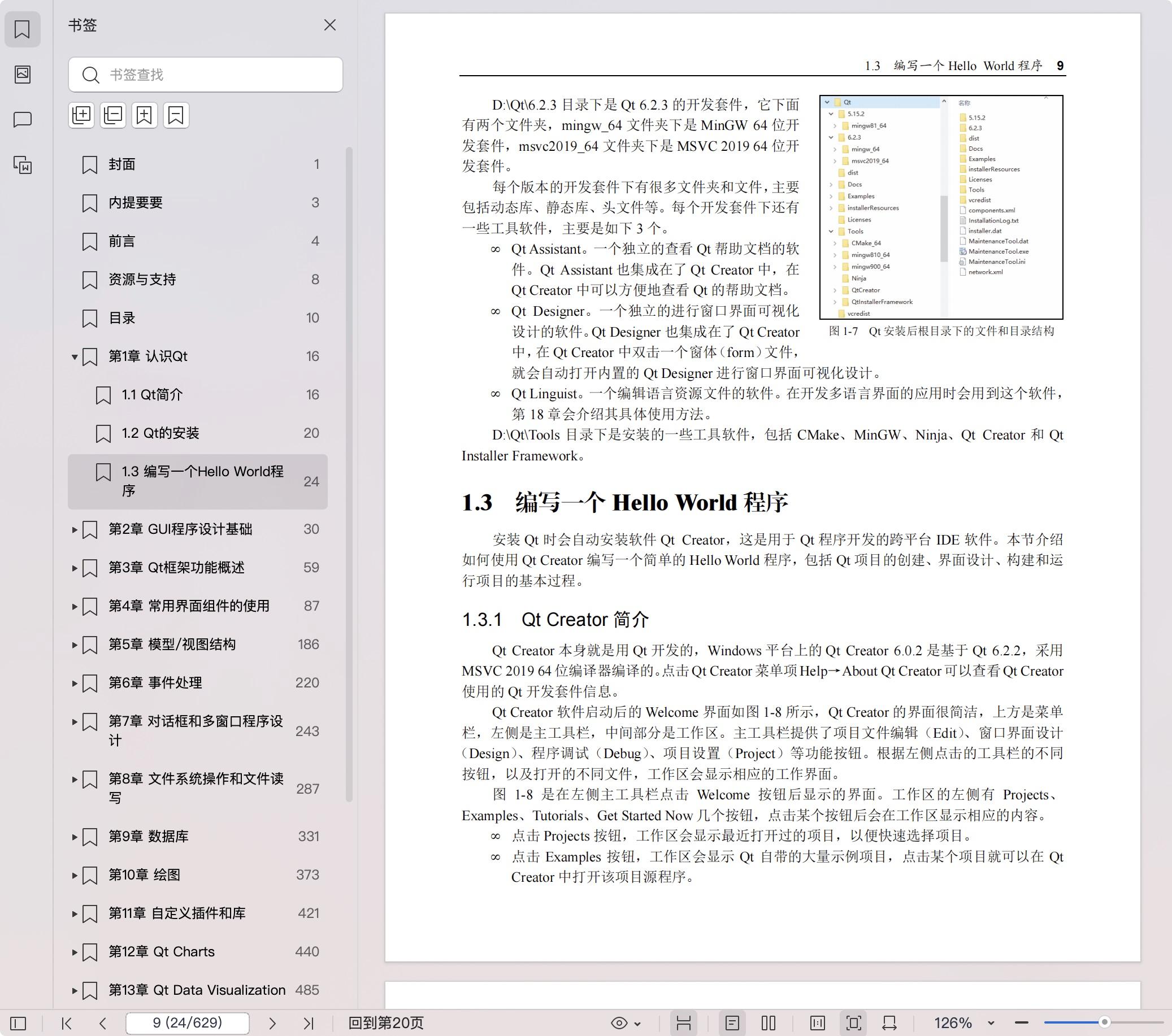Click the bookmark icon beside 第9章 数据库

click(90, 837)
